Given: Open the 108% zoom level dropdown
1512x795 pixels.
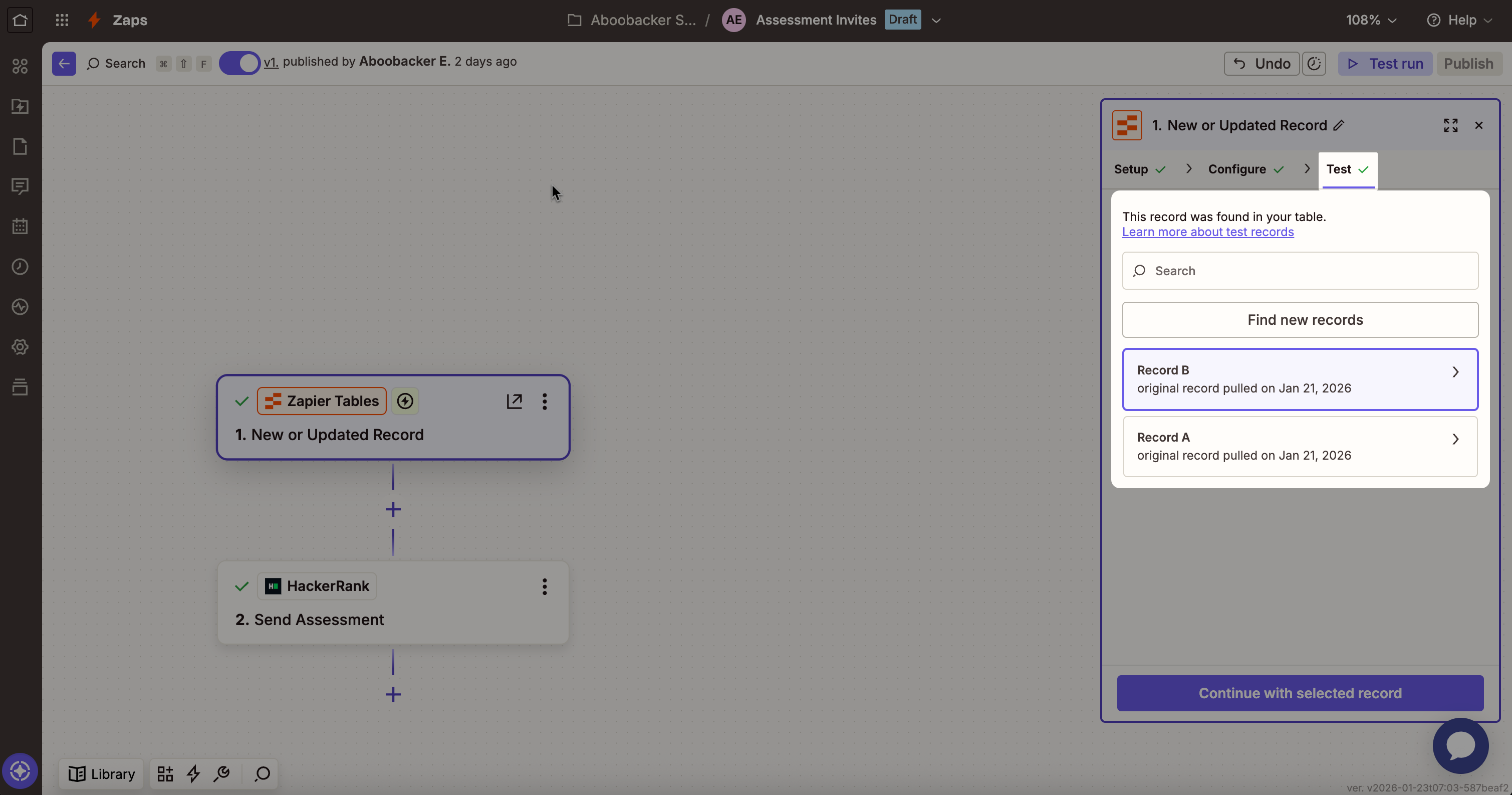Looking at the screenshot, I should pos(1371,20).
